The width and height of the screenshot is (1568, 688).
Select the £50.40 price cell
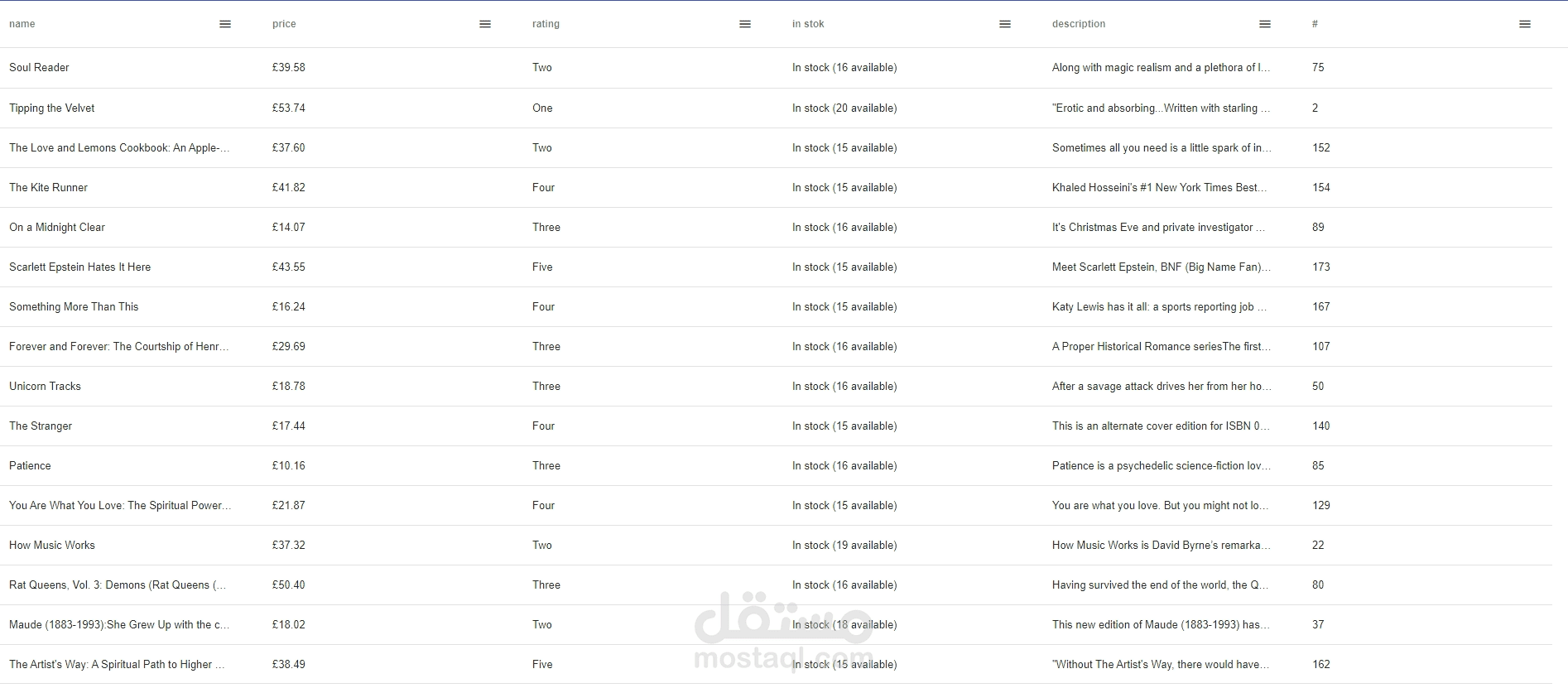click(288, 585)
